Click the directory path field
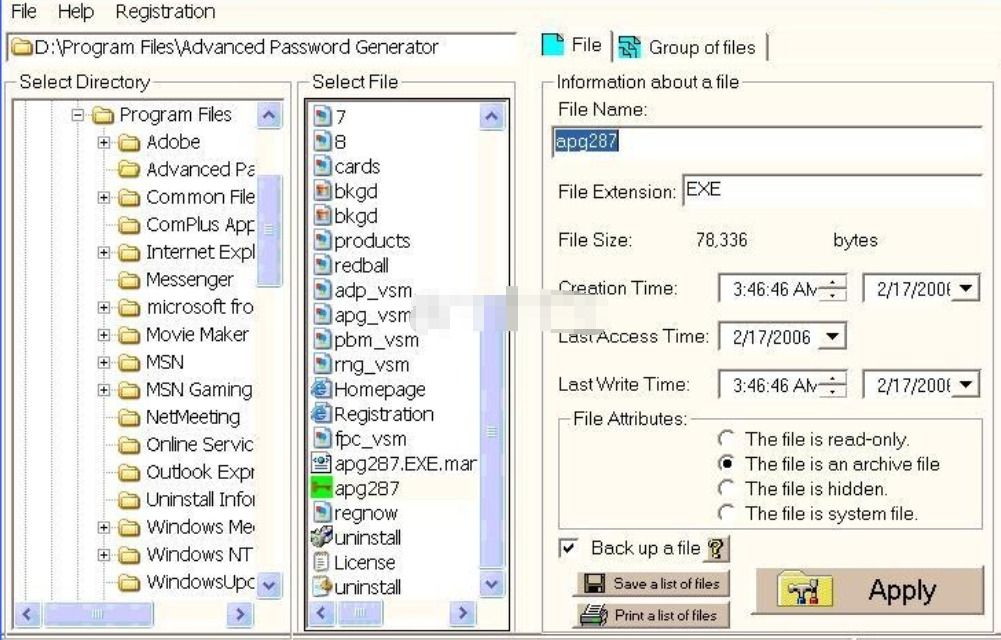This screenshot has height=640, width=1001. click(262, 47)
